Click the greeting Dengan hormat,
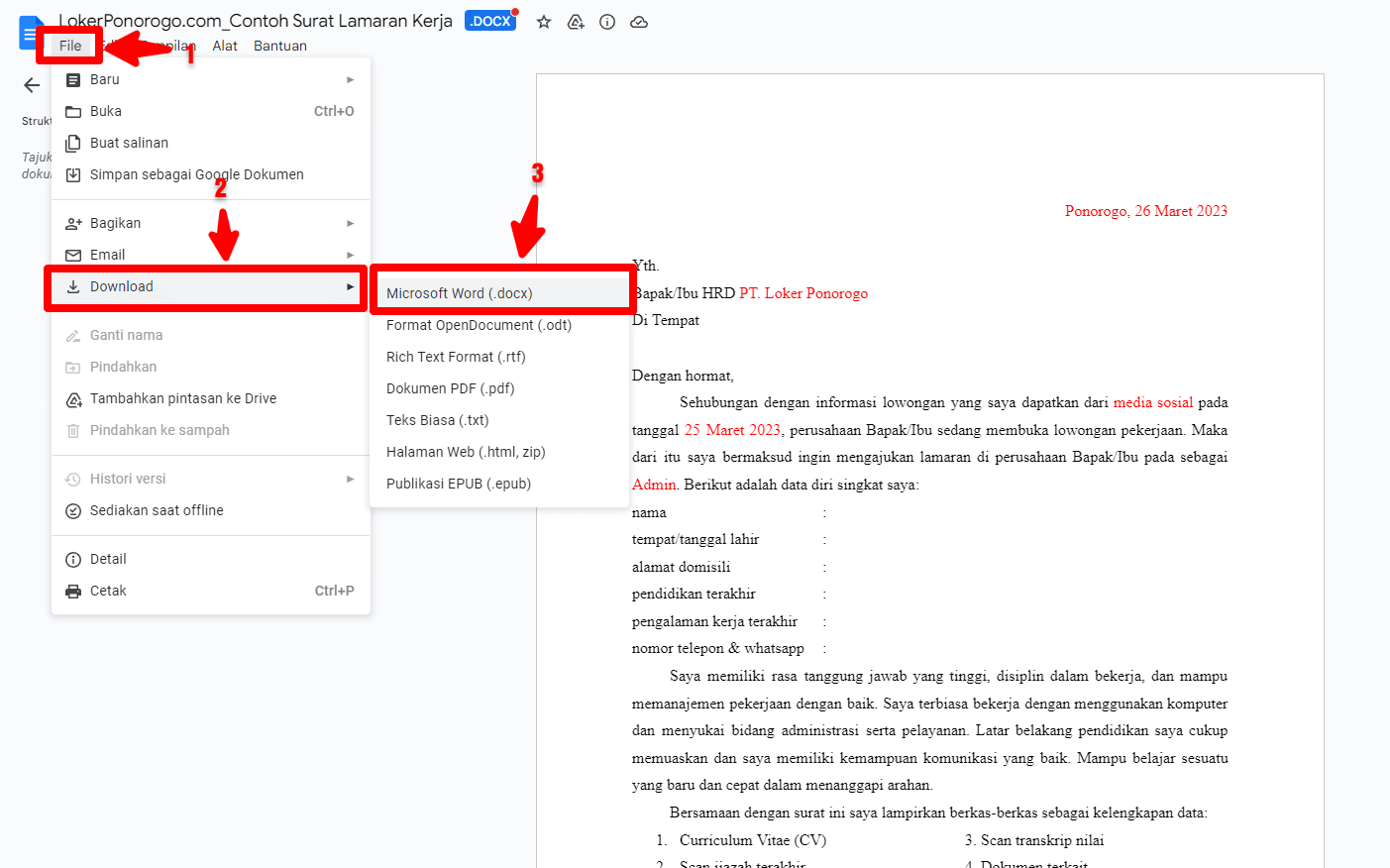1390x868 pixels. point(683,376)
